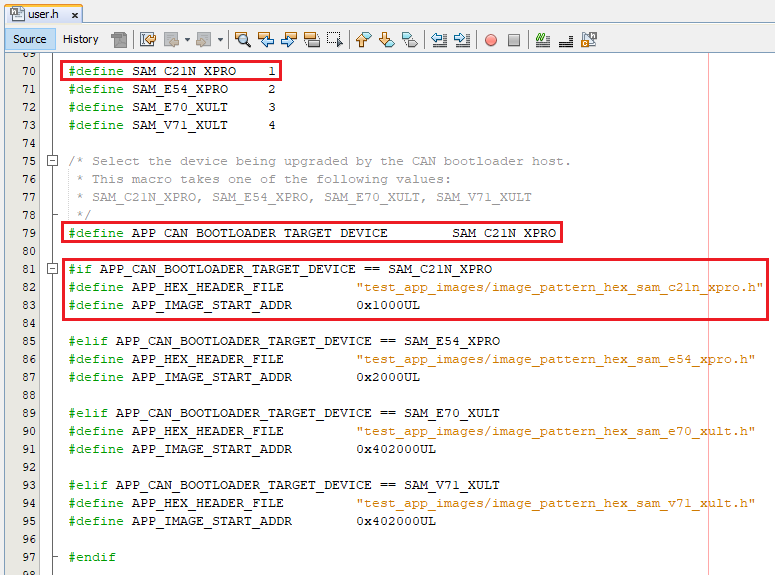Start macro recording with red circle
Screen dimensions: 775x575
coord(491,40)
